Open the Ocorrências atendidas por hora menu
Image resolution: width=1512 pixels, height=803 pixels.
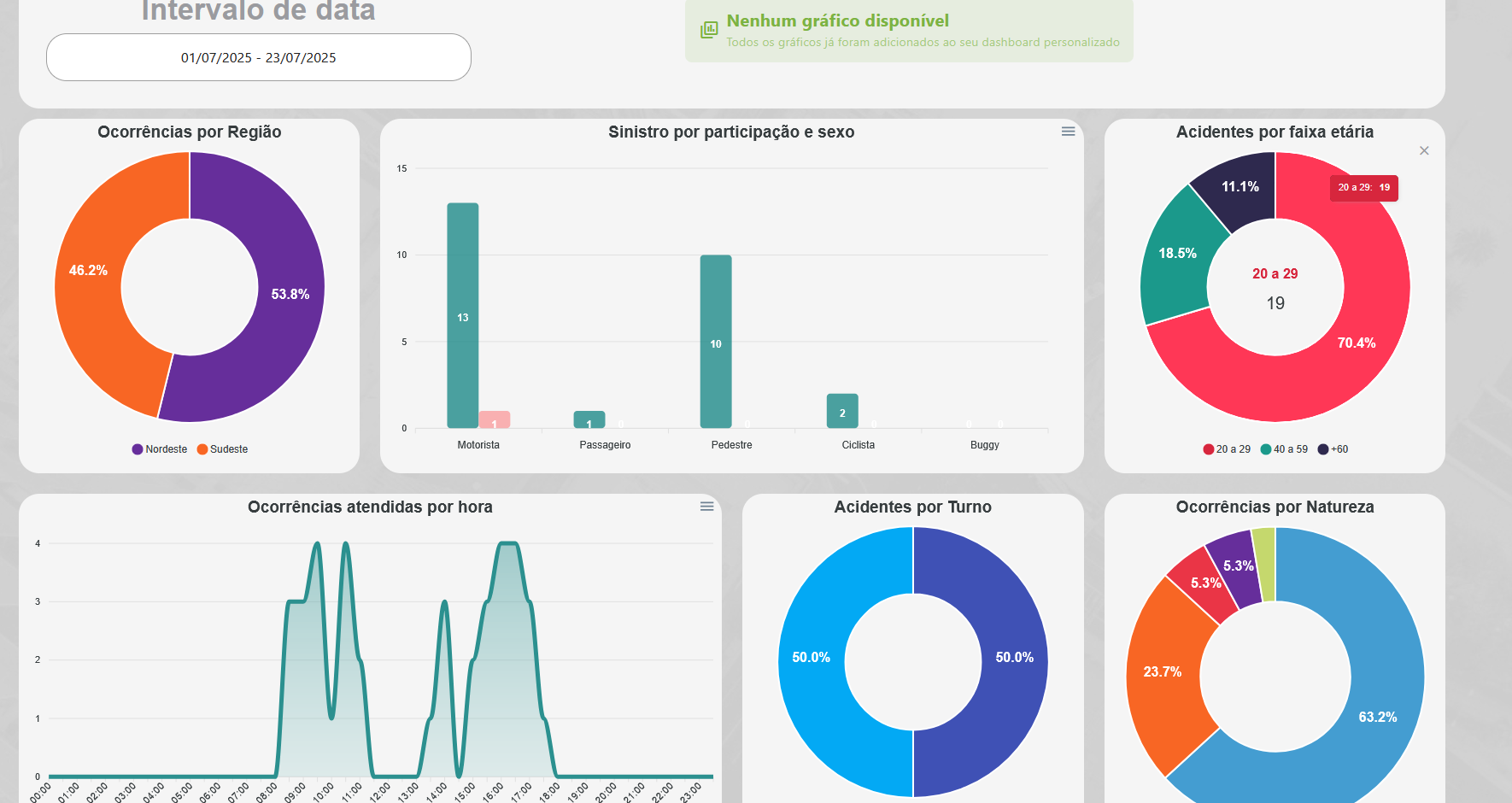pos(706,507)
